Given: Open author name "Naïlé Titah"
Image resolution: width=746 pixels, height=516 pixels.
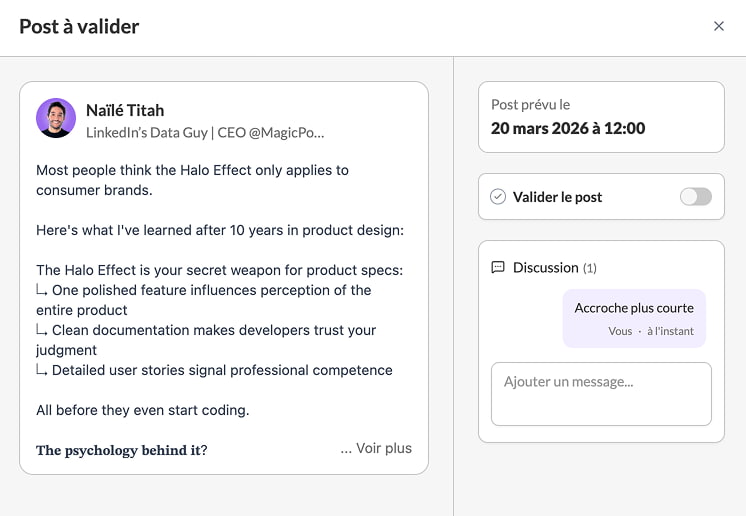Looking at the screenshot, I should [125, 110].
